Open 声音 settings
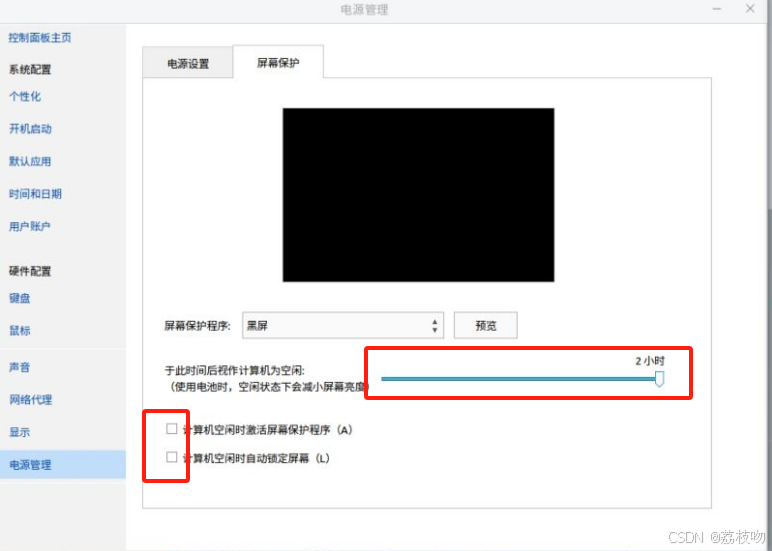This screenshot has width=772, height=551. coord(20,367)
